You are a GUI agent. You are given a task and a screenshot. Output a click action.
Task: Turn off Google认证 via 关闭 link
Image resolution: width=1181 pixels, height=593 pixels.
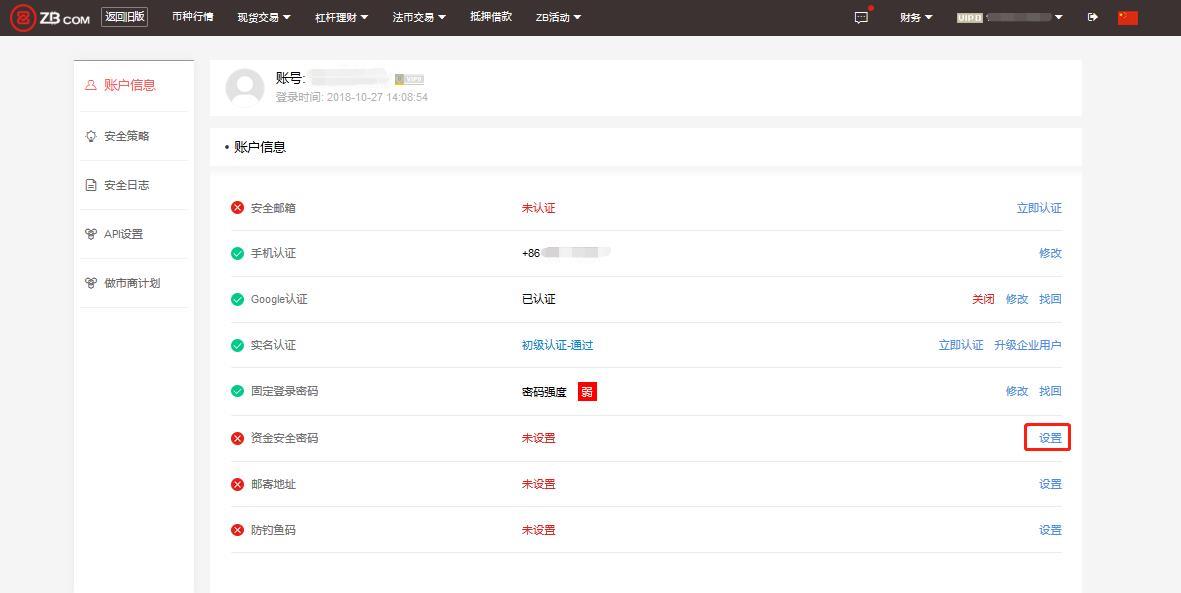pos(983,299)
